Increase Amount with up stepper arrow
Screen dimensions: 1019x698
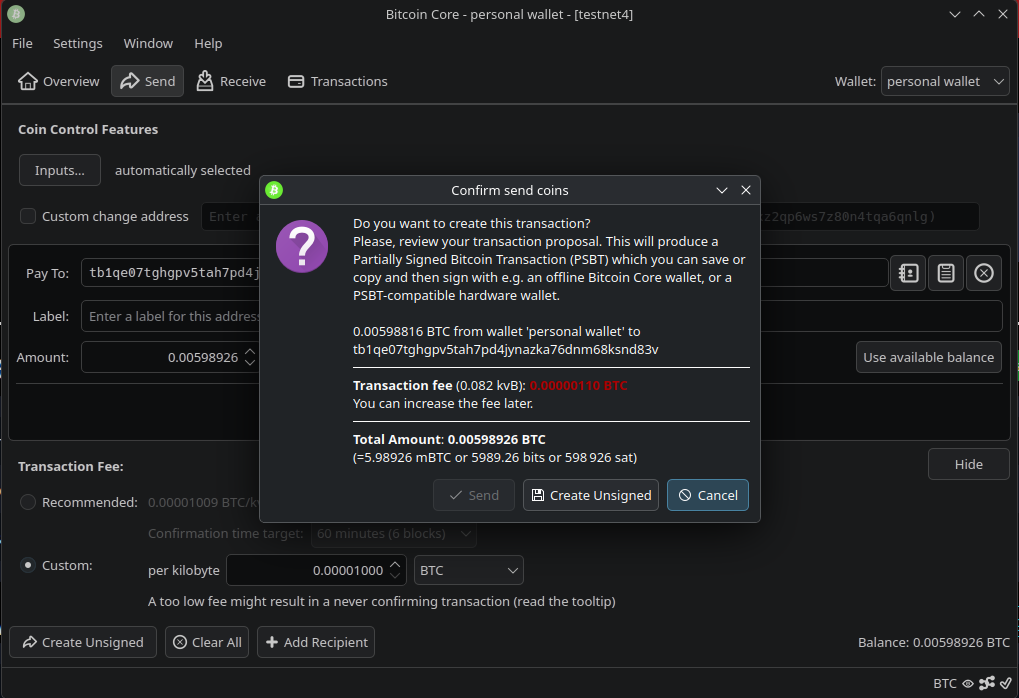(x=250, y=352)
